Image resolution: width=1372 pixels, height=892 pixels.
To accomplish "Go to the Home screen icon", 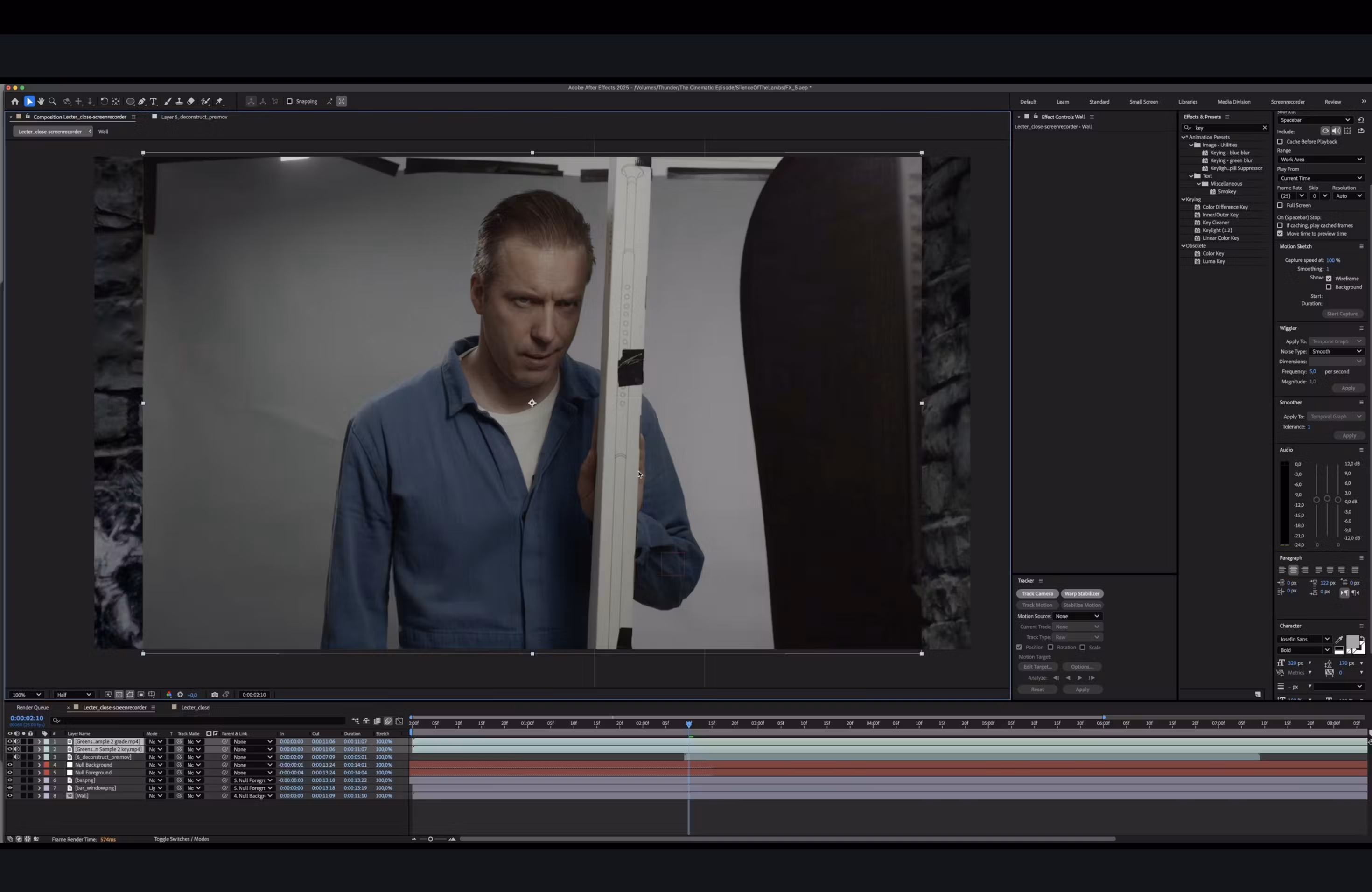I will 15,101.
